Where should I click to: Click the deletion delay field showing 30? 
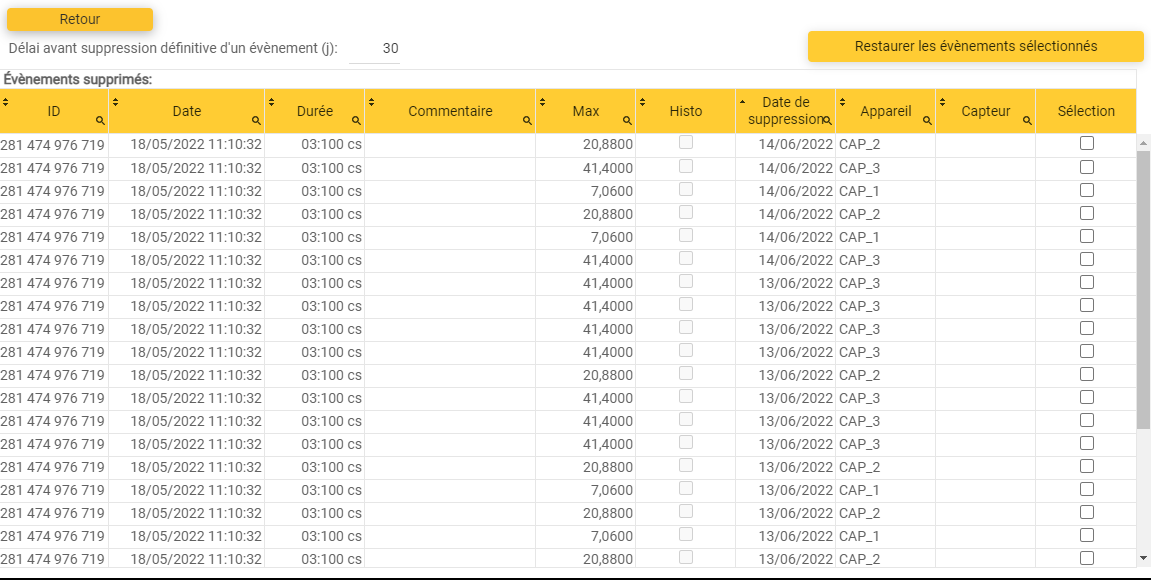click(x=376, y=49)
